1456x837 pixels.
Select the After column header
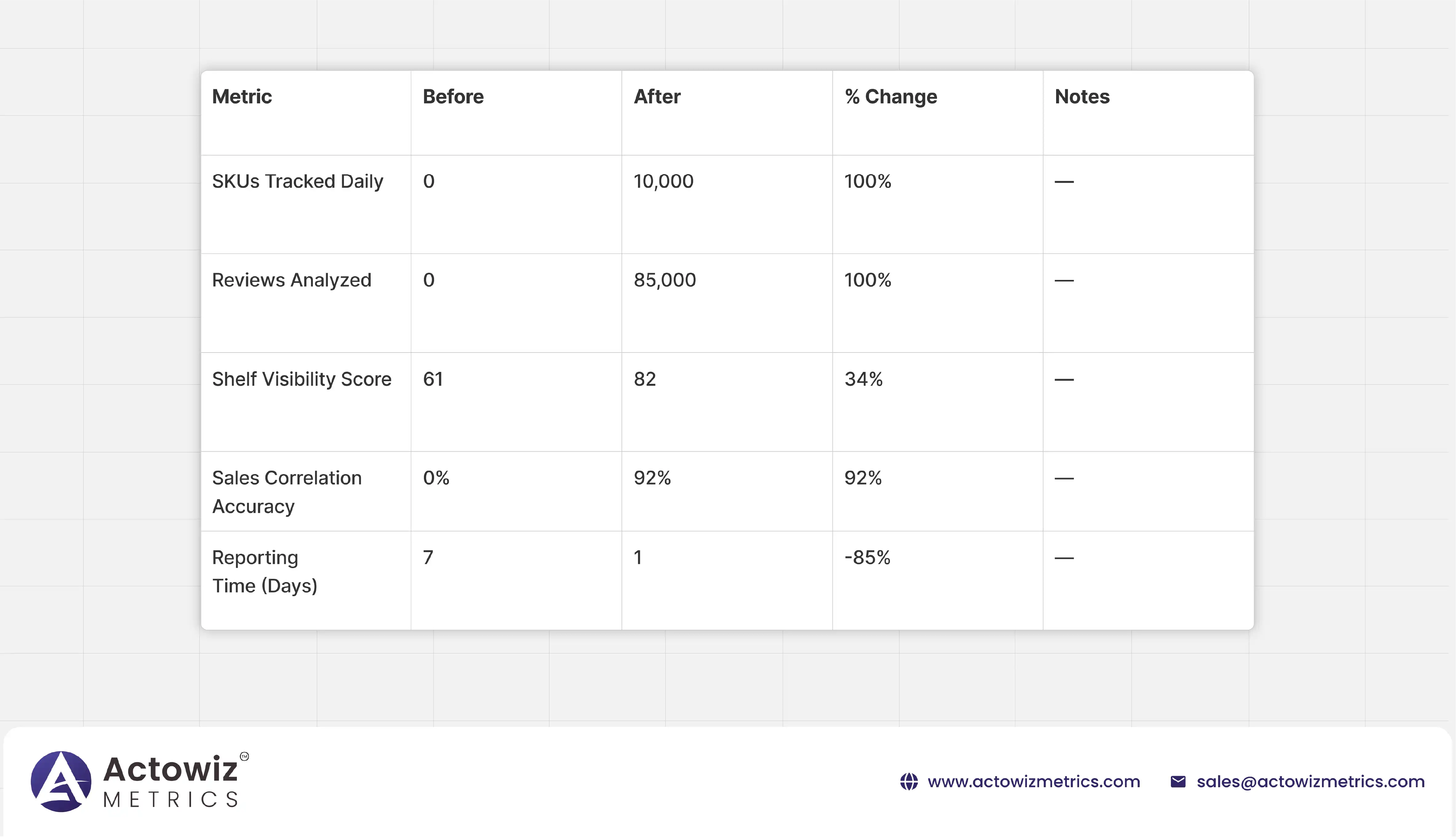657,97
